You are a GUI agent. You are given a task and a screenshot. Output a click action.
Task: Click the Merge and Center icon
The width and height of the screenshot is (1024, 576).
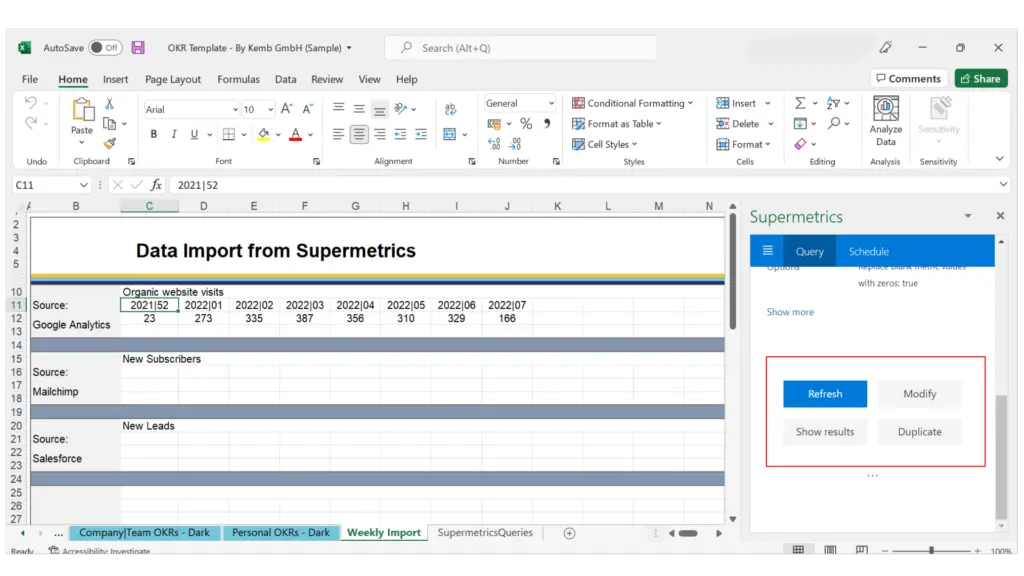pos(450,135)
